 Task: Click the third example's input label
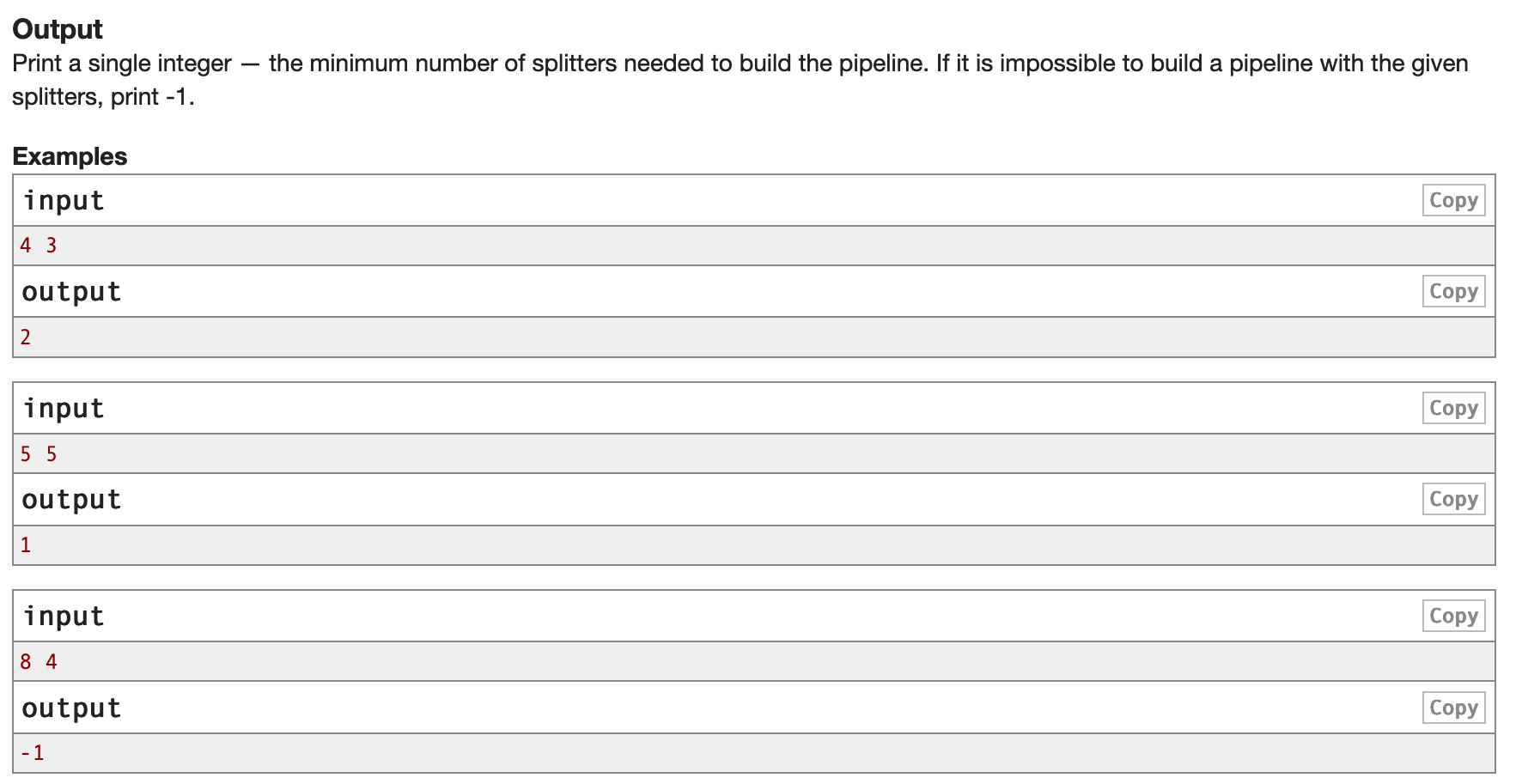click(x=64, y=615)
